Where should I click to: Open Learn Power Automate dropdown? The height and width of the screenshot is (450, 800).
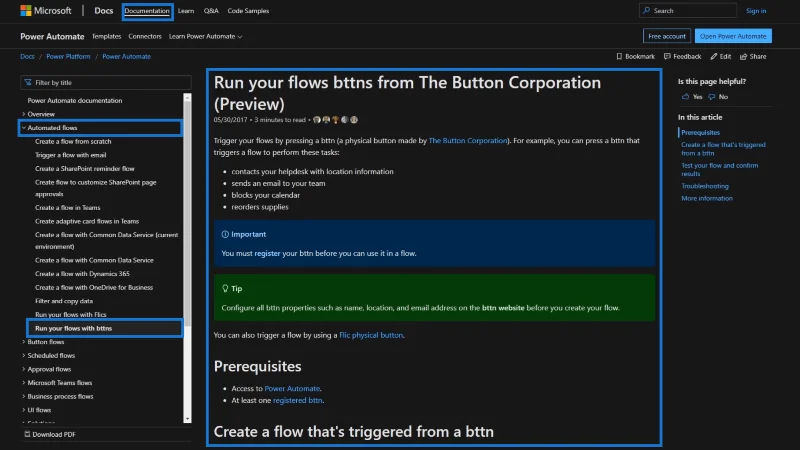tap(206, 36)
